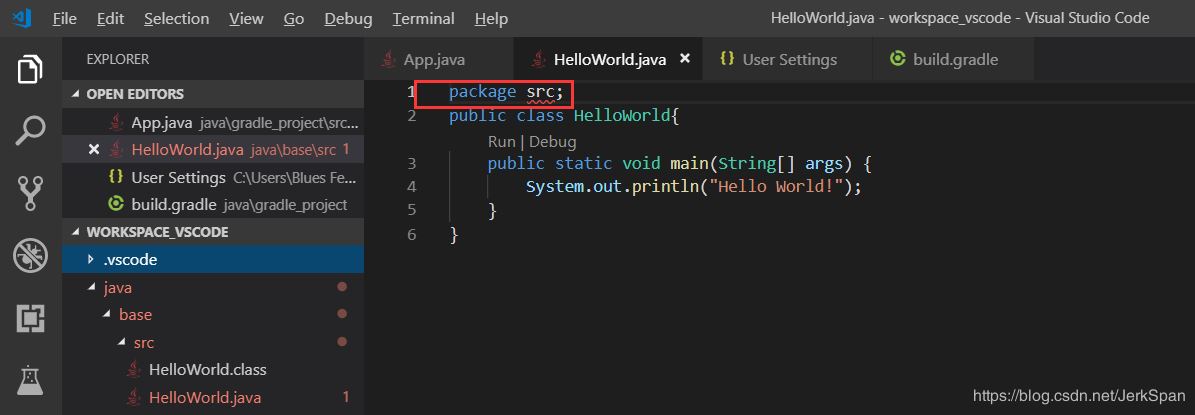Collapse the base folder

point(213,314)
